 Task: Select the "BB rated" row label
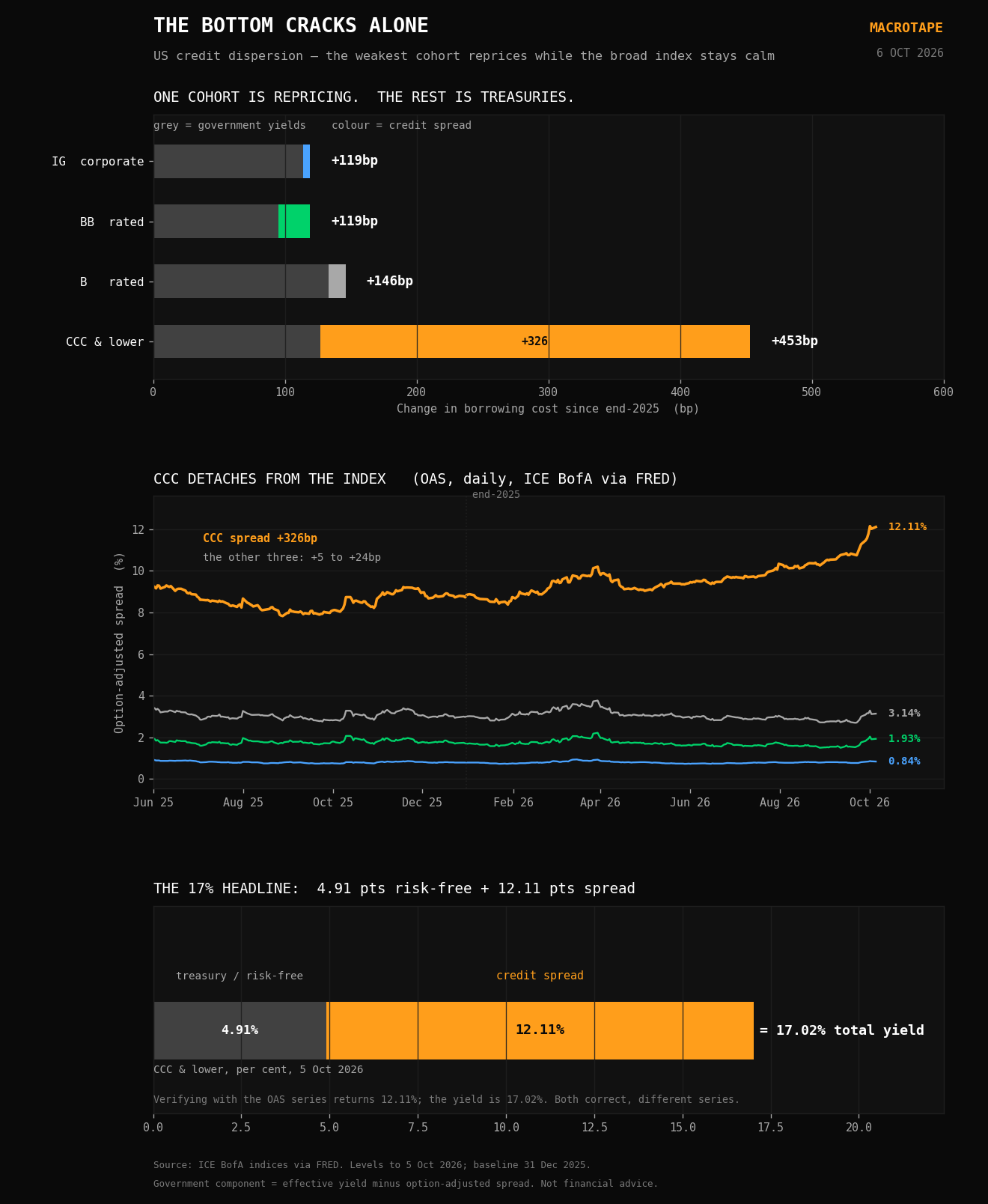point(112,222)
